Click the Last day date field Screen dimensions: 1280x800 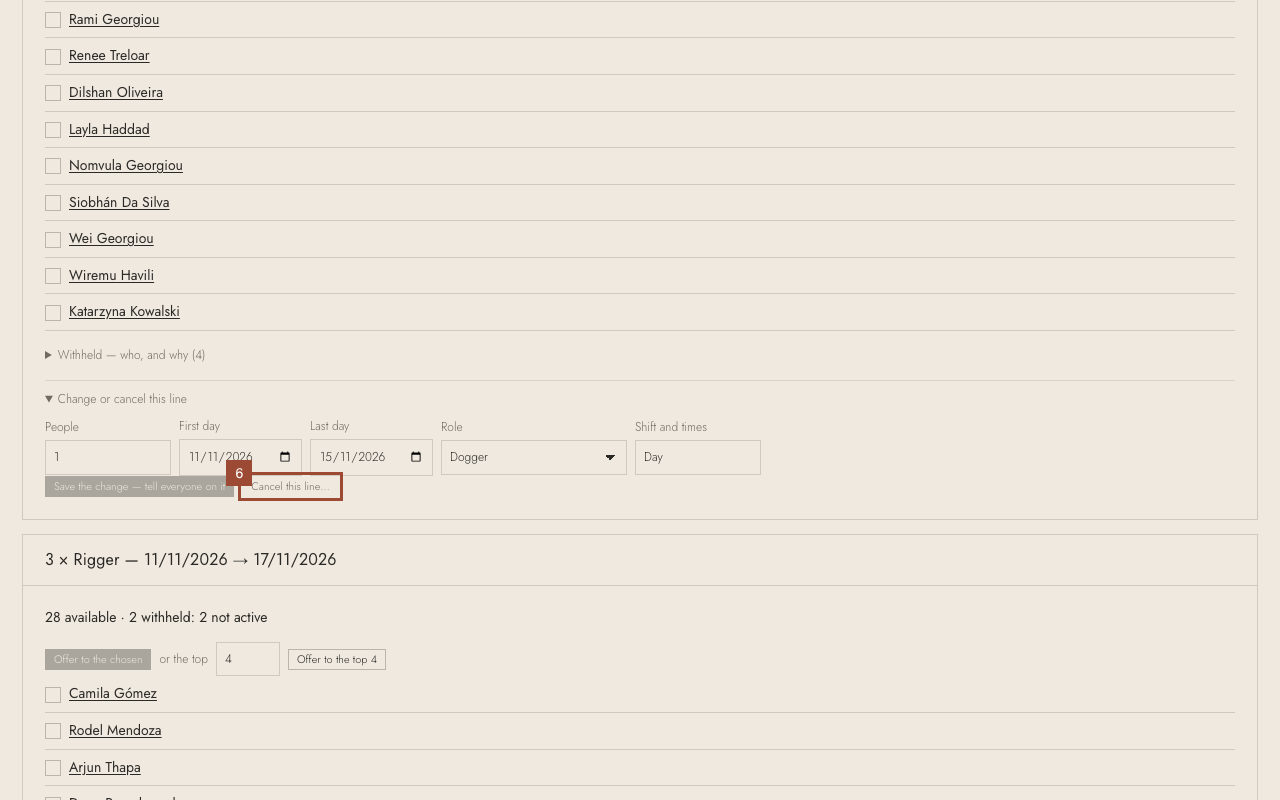[x=371, y=457]
